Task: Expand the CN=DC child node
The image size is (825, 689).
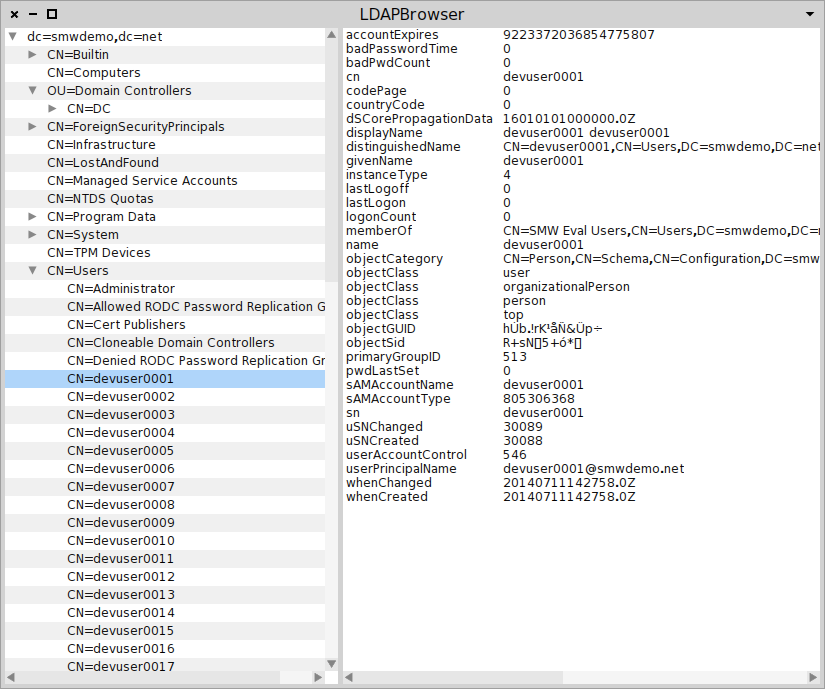Action: point(52,109)
